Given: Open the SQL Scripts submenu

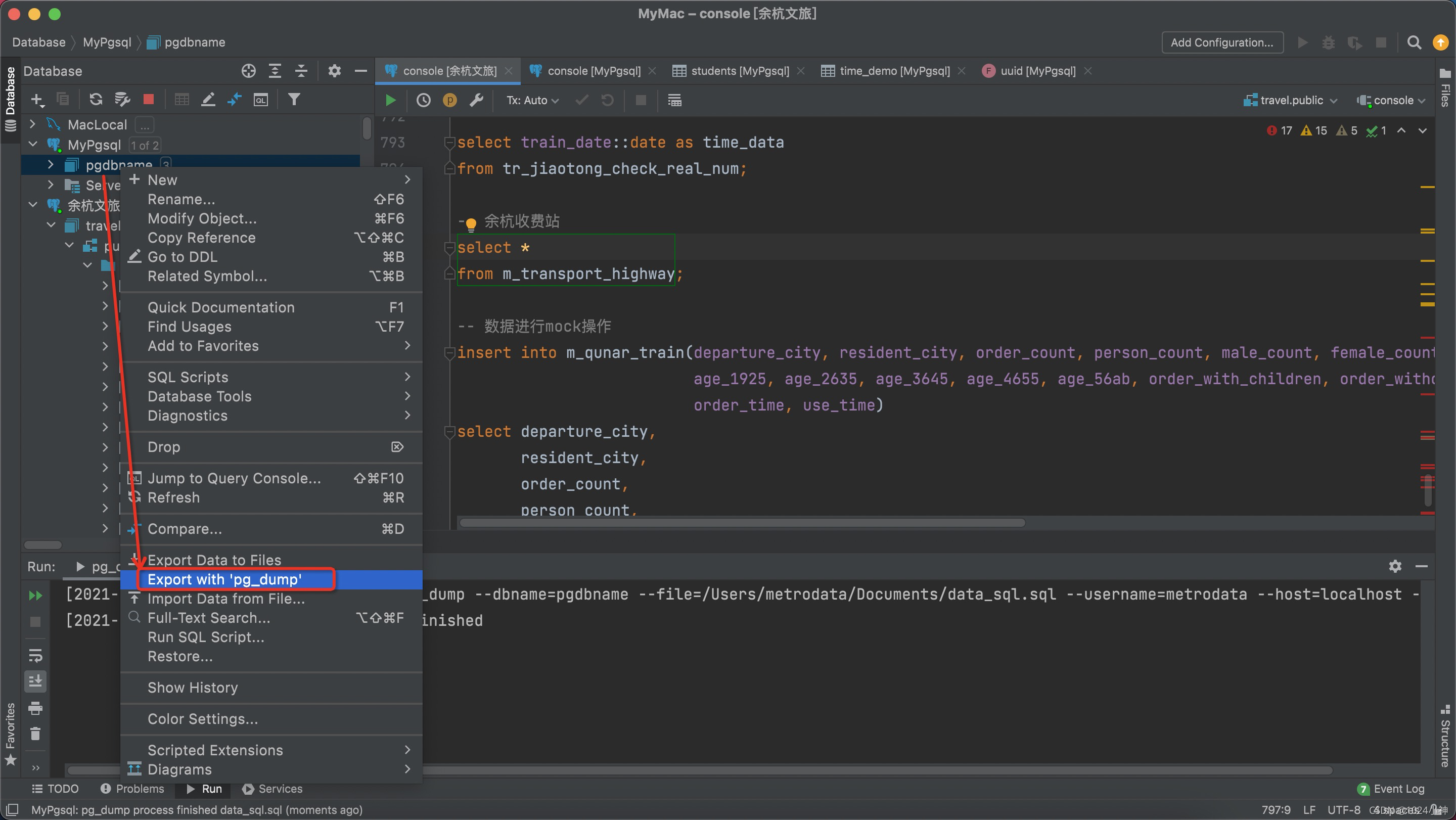Looking at the screenshot, I should (x=271, y=377).
